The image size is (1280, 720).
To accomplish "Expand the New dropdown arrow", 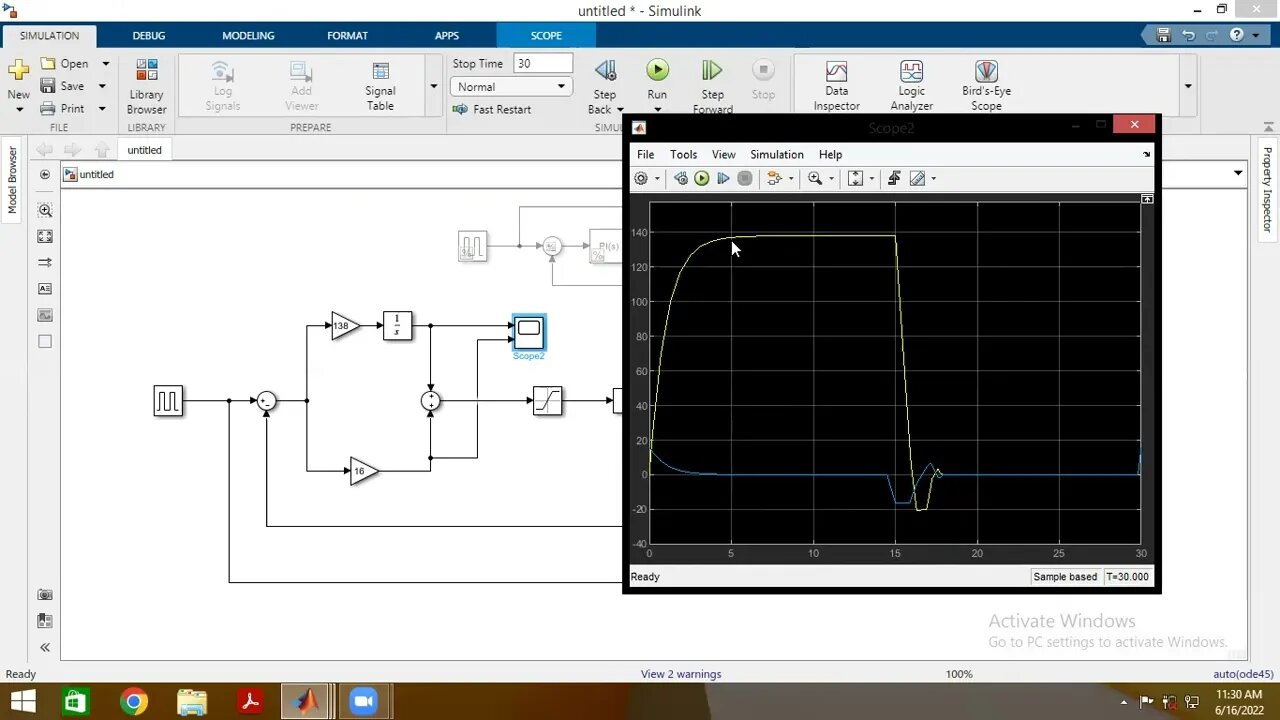I will [x=18, y=109].
